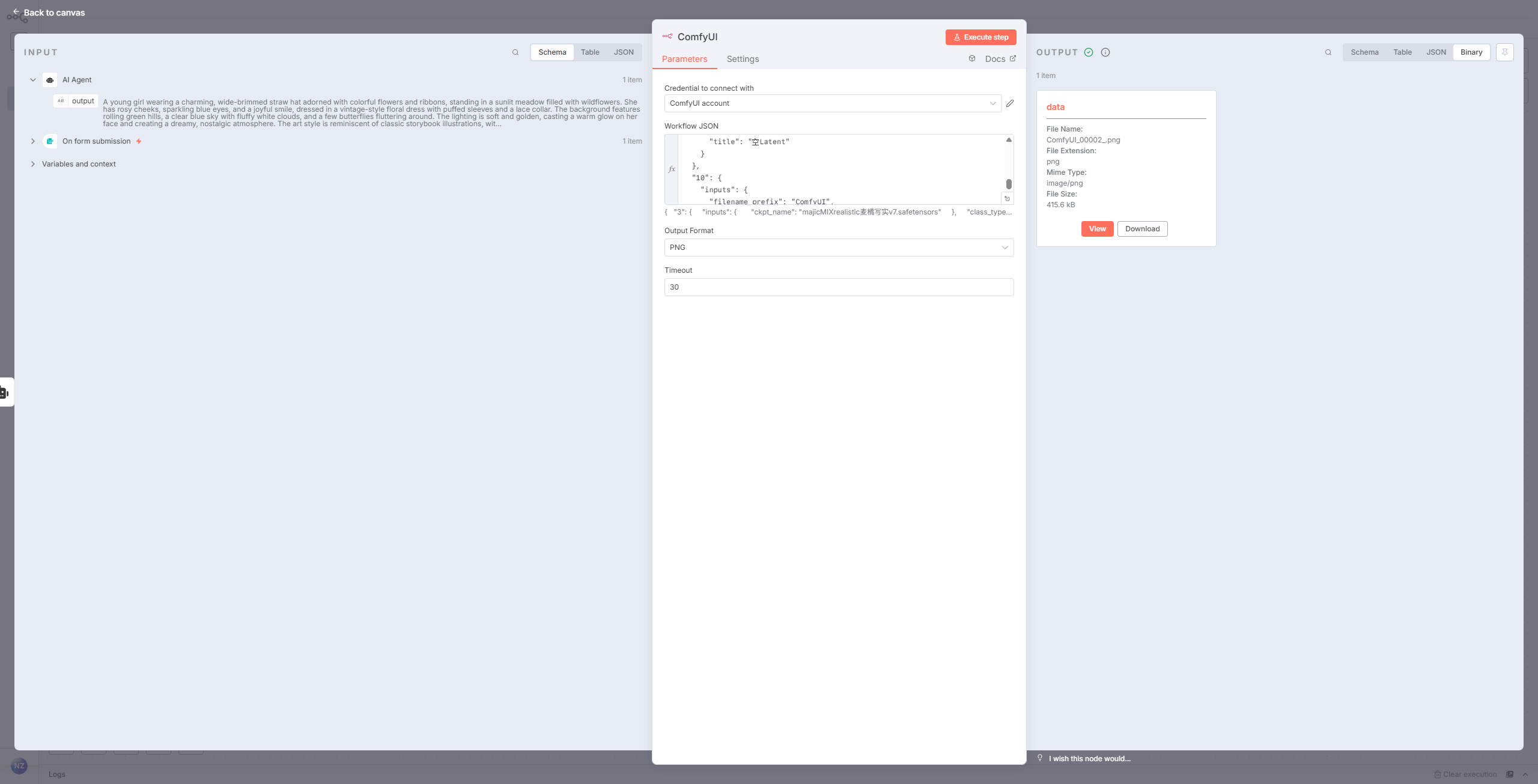Click the Docs external link icon
The width and height of the screenshot is (1538, 784).
tap(1013, 58)
